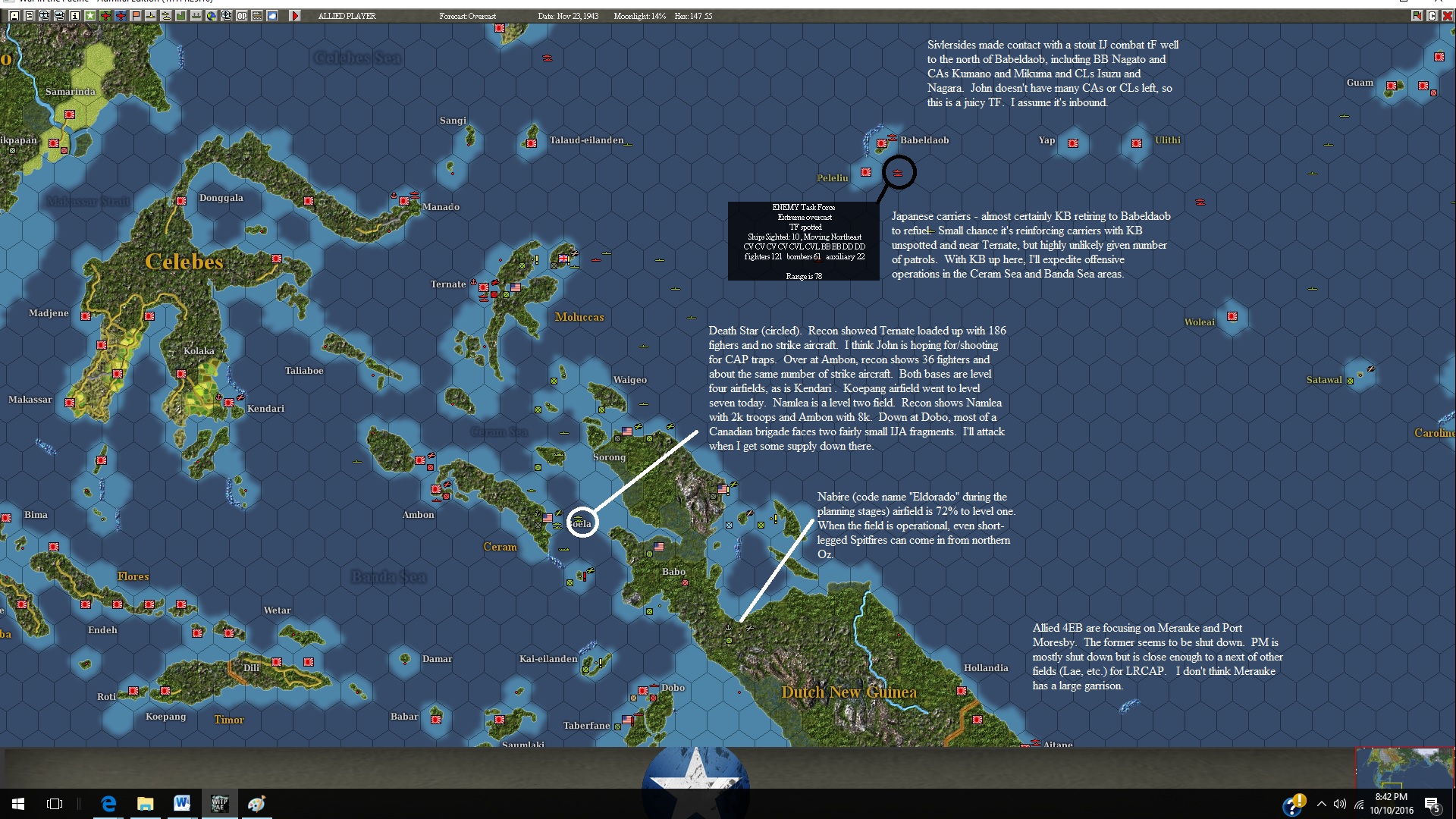This screenshot has height=819, width=1456.
Task: Click the Babeldaob base label
Action: click(x=924, y=140)
